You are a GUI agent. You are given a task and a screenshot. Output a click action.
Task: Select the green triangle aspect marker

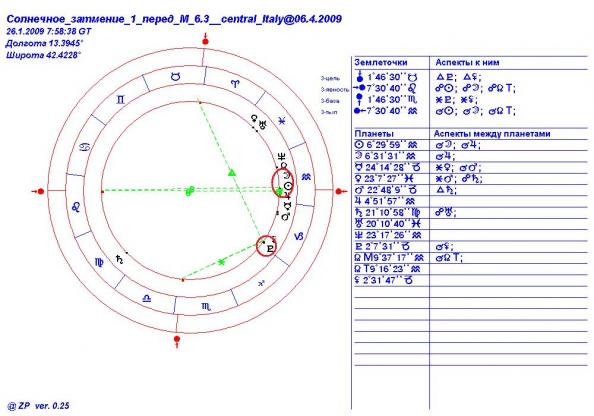(x=232, y=173)
